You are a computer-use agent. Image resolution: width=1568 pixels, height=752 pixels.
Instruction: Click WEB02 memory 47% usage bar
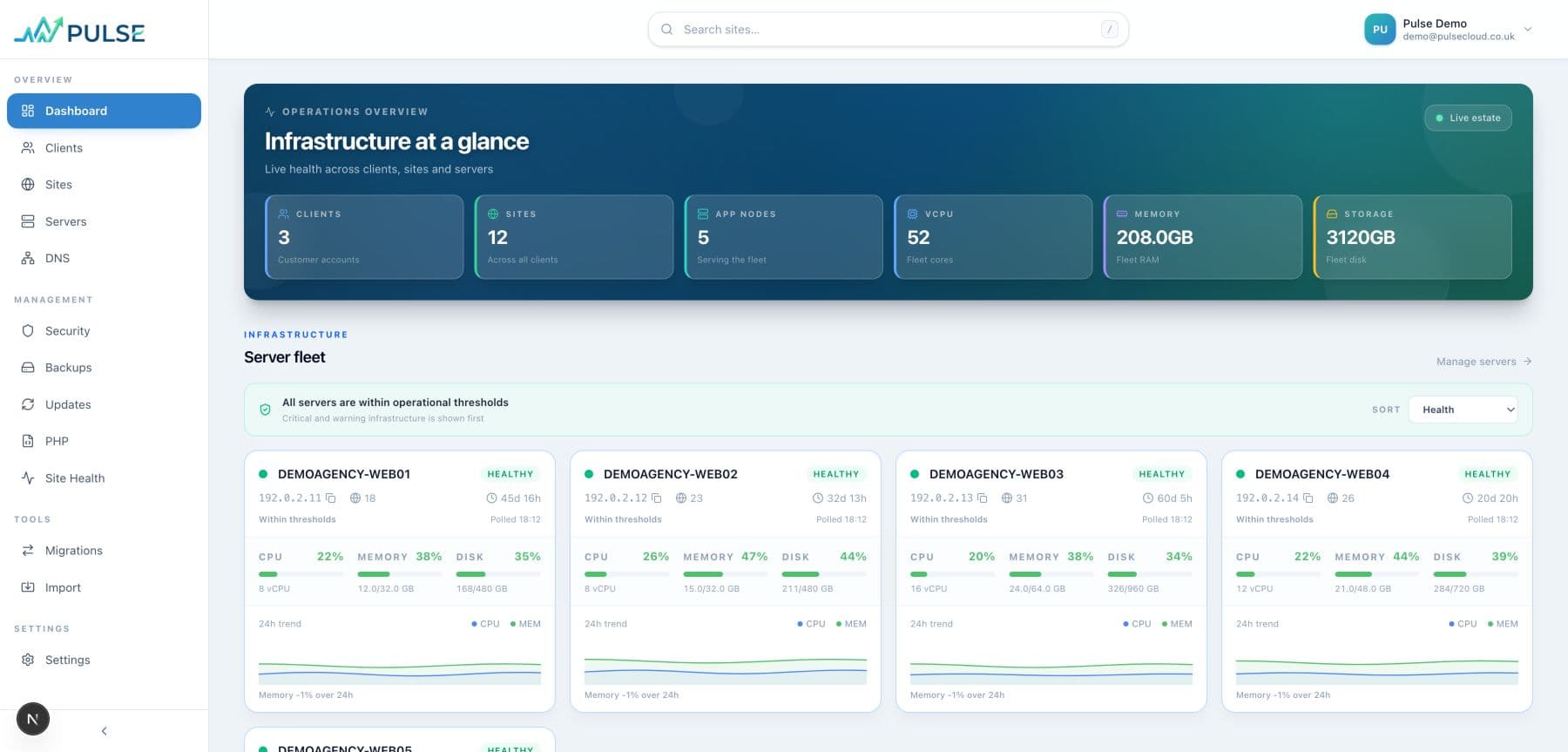point(725,574)
